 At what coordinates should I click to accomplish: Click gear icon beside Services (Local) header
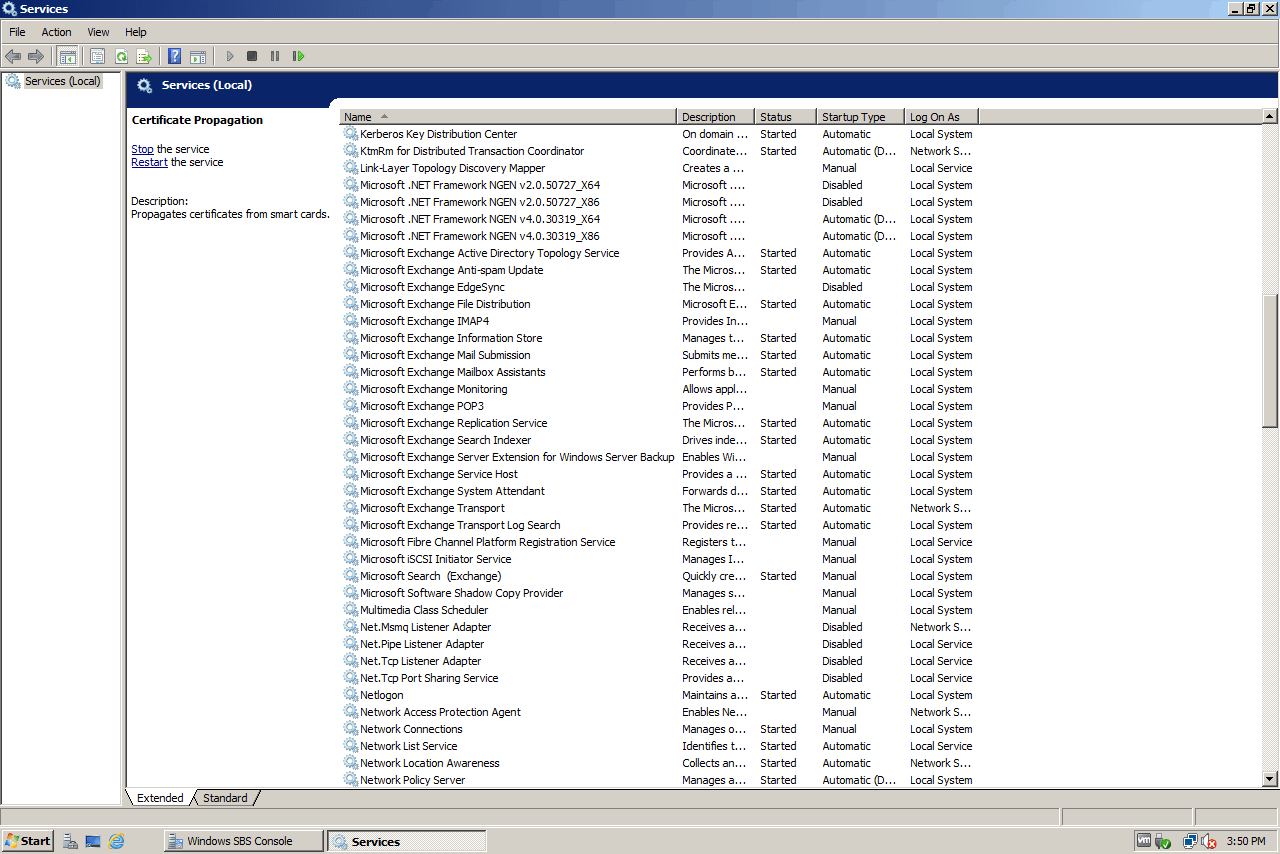coord(145,85)
